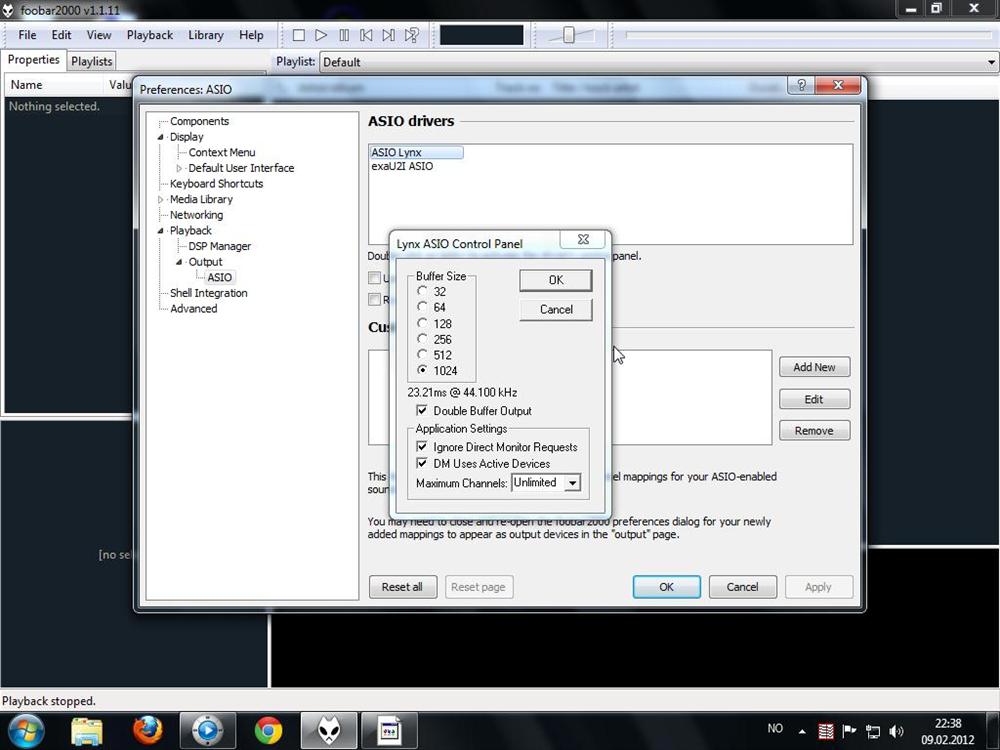Viewport: 1000px width, 750px height.
Task: Open the Playlist Default dropdown
Action: click(658, 62)
